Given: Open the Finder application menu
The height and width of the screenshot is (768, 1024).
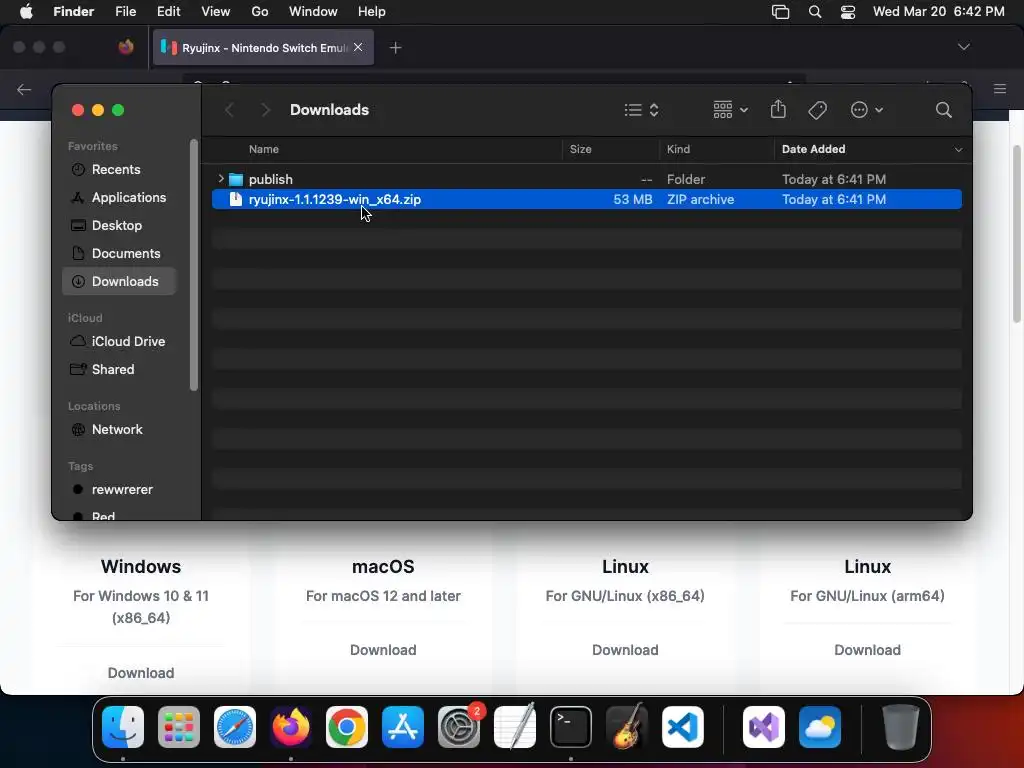Looking at the screenshot, I should coord(74,12).
